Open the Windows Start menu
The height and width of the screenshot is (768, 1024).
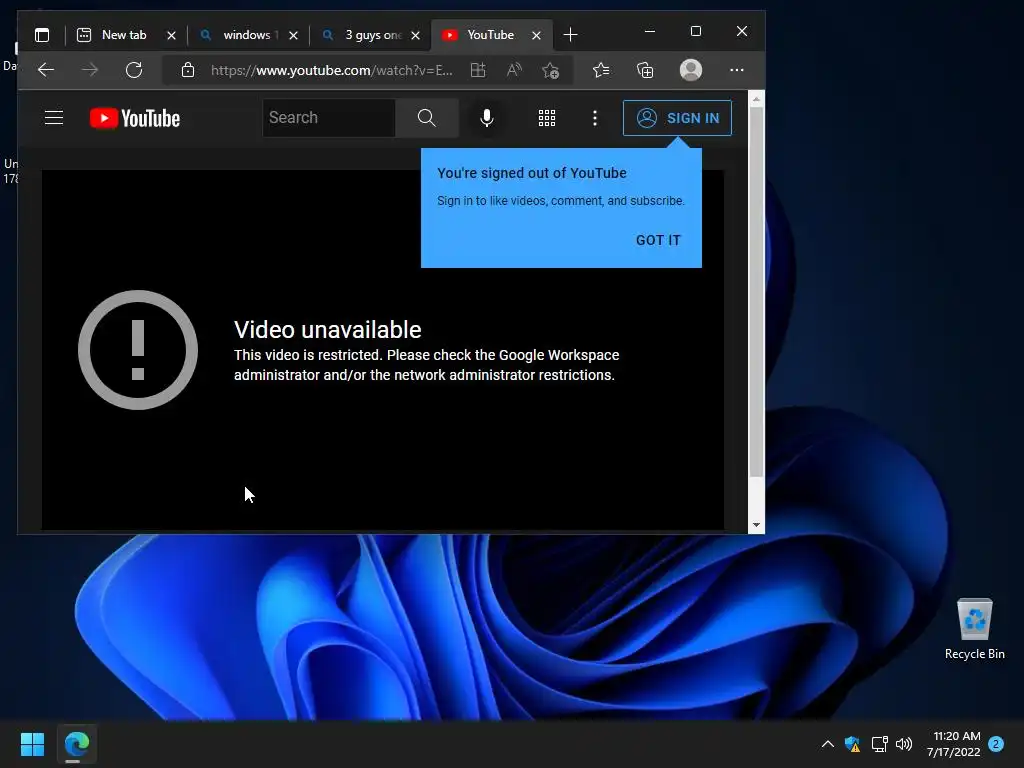(32, 744)
